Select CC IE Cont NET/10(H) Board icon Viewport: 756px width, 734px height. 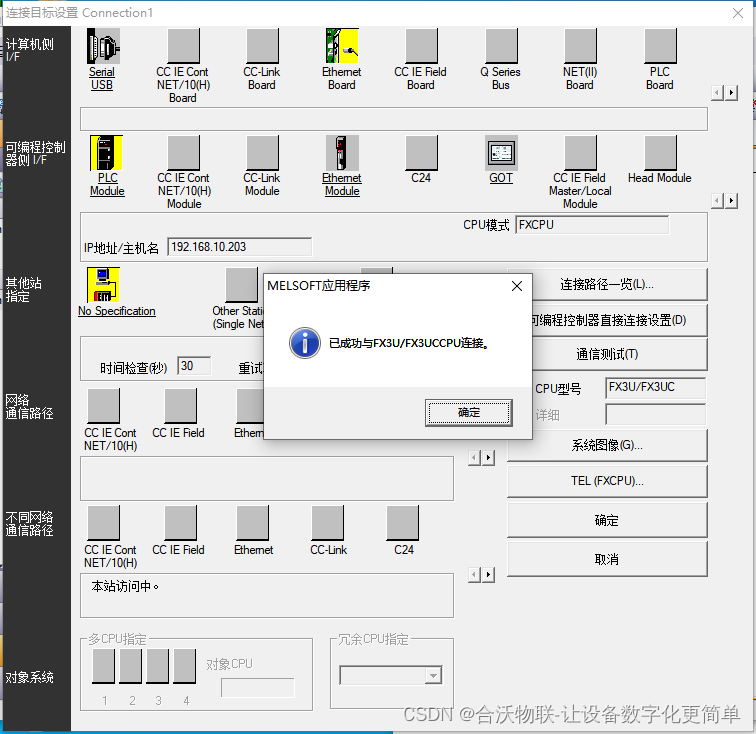click(x=183, y=46)
